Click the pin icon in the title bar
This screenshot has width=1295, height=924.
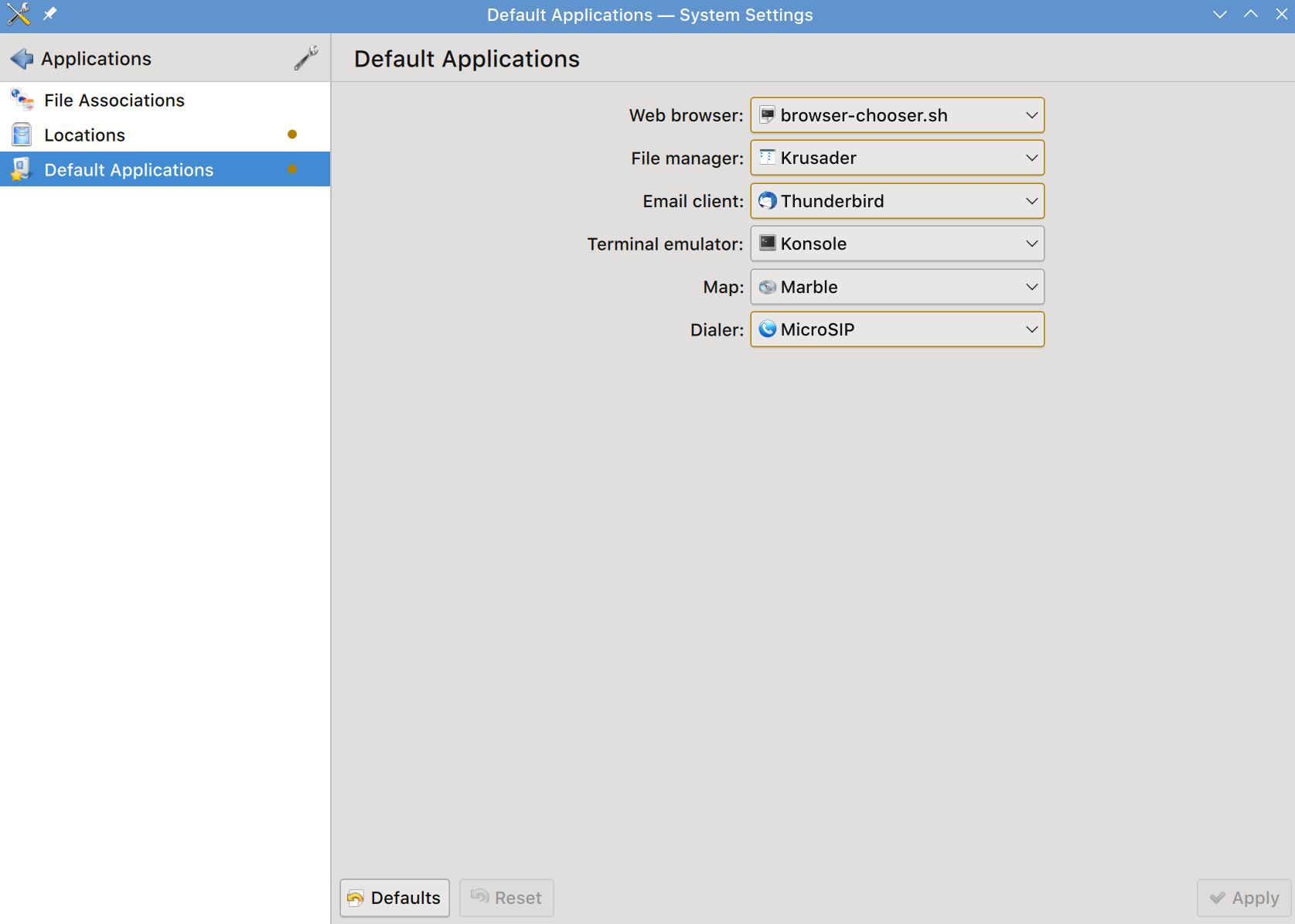click(50, 14)
